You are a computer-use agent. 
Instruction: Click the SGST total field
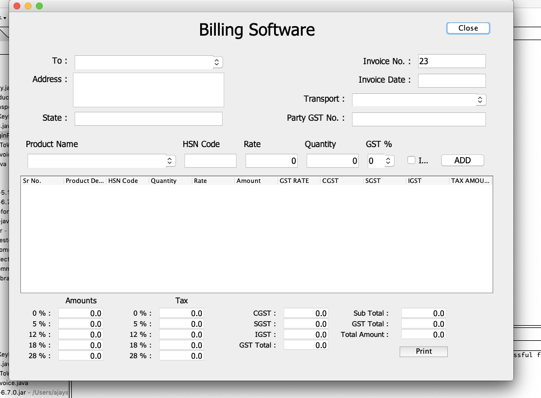[306, 324]
